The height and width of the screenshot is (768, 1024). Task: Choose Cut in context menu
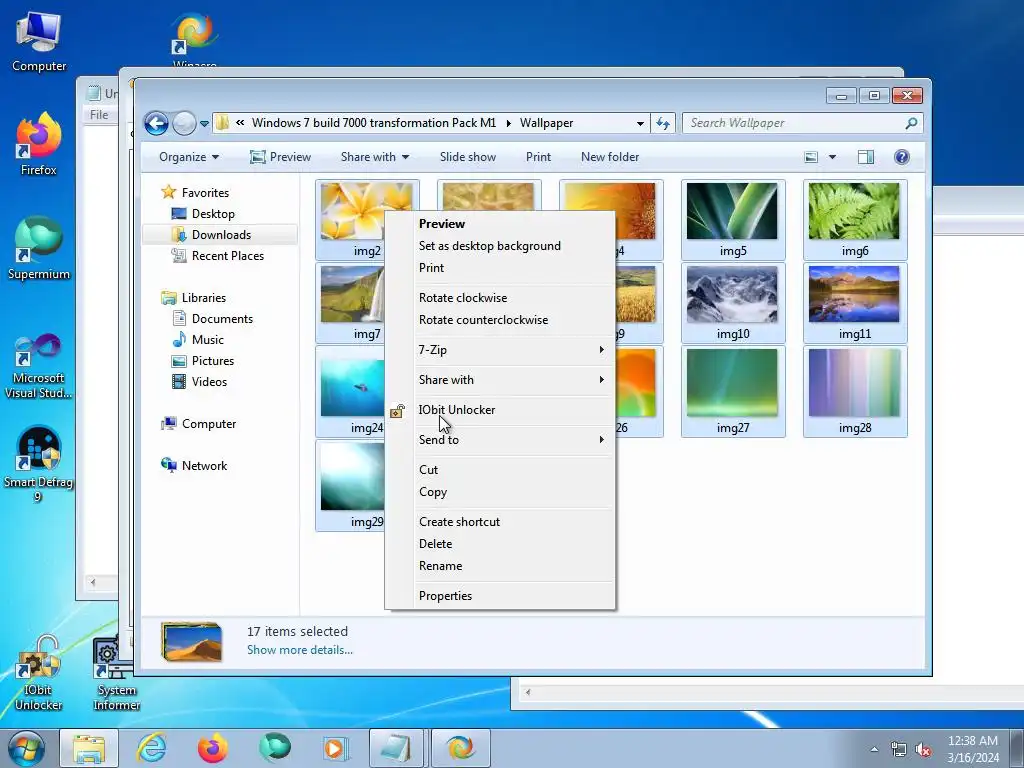(500, 470)
